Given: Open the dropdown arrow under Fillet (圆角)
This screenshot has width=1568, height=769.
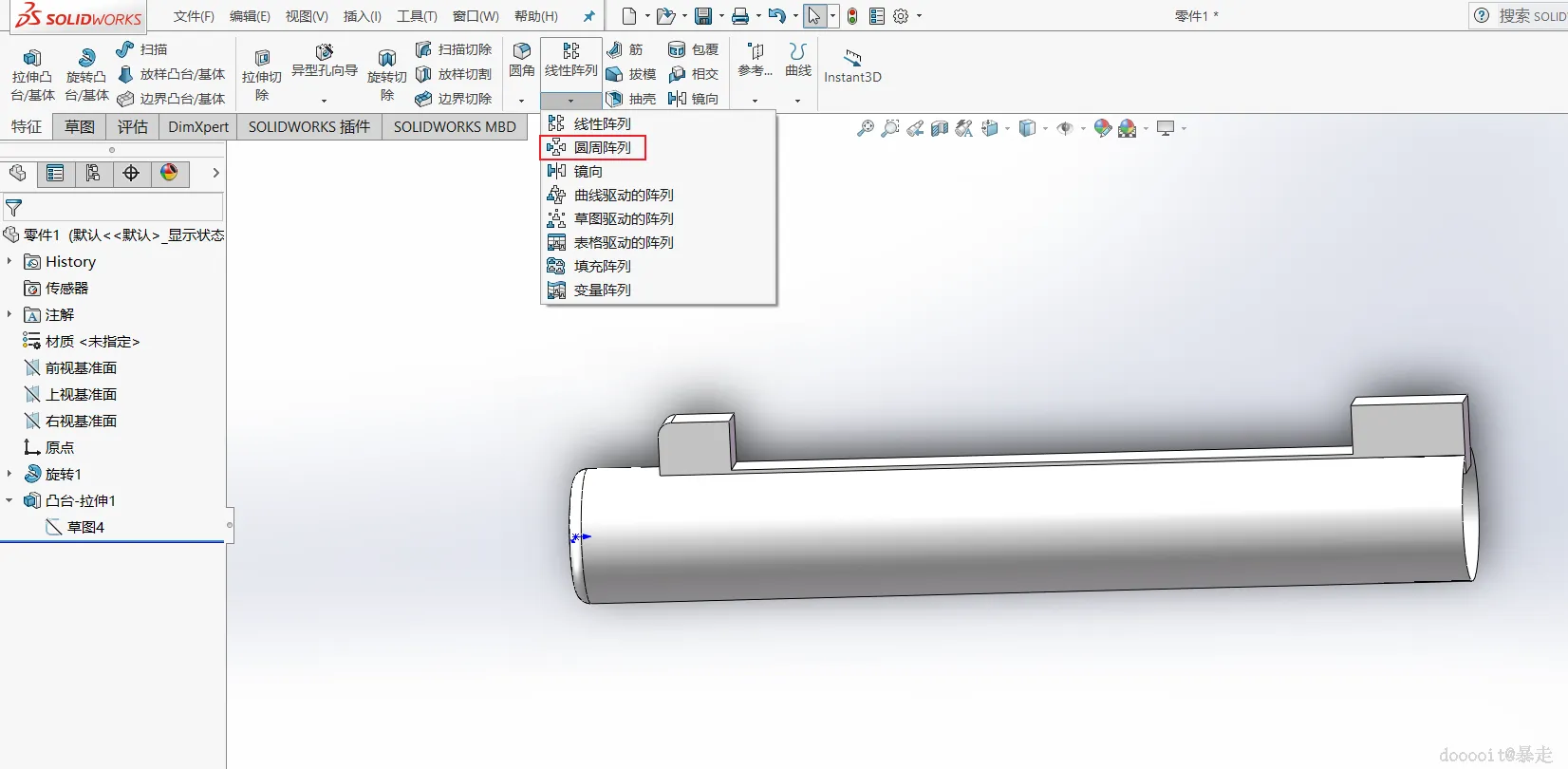Looking at the screenshot, I should coord(521,101).
